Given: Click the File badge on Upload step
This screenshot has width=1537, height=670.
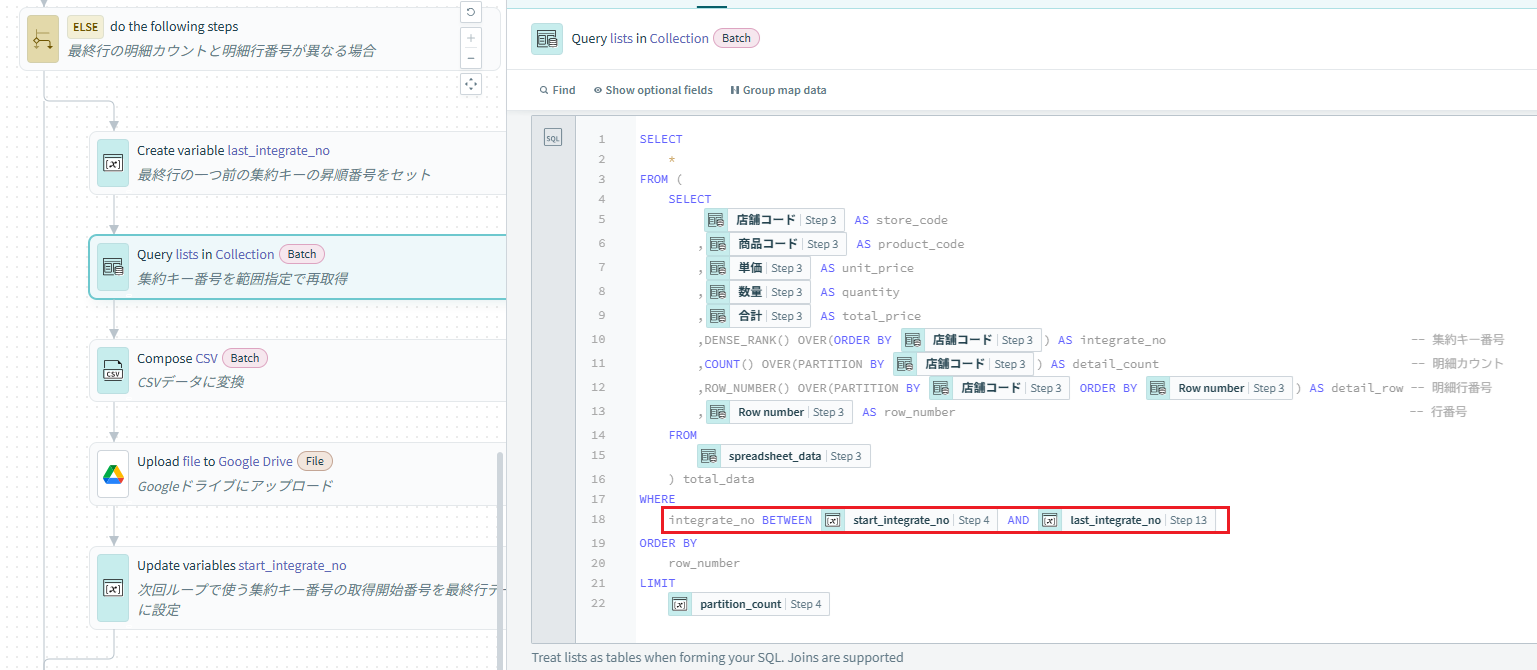Looking at the screenshot, I should [x=315, y=461].
